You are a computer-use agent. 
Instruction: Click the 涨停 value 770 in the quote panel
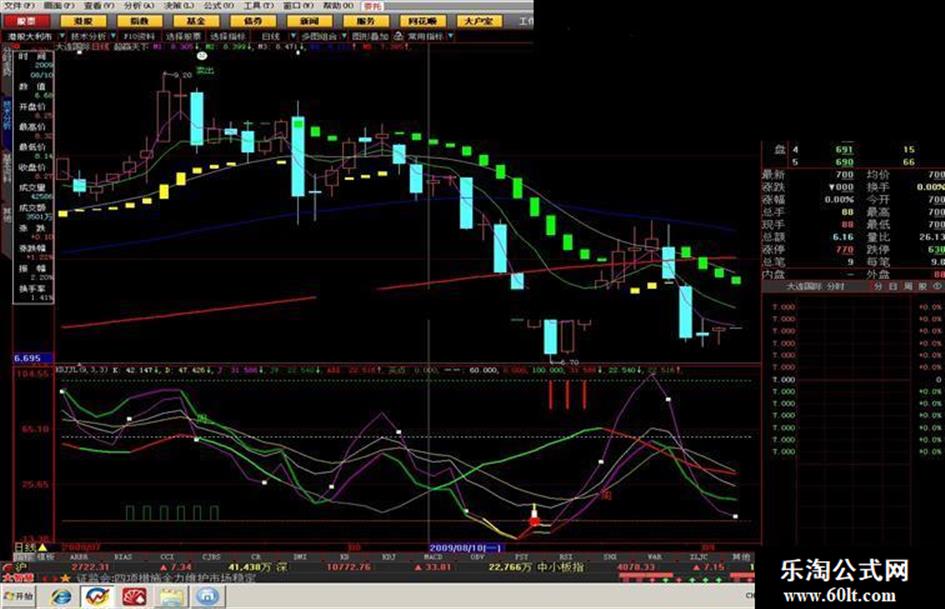point(844,250)
